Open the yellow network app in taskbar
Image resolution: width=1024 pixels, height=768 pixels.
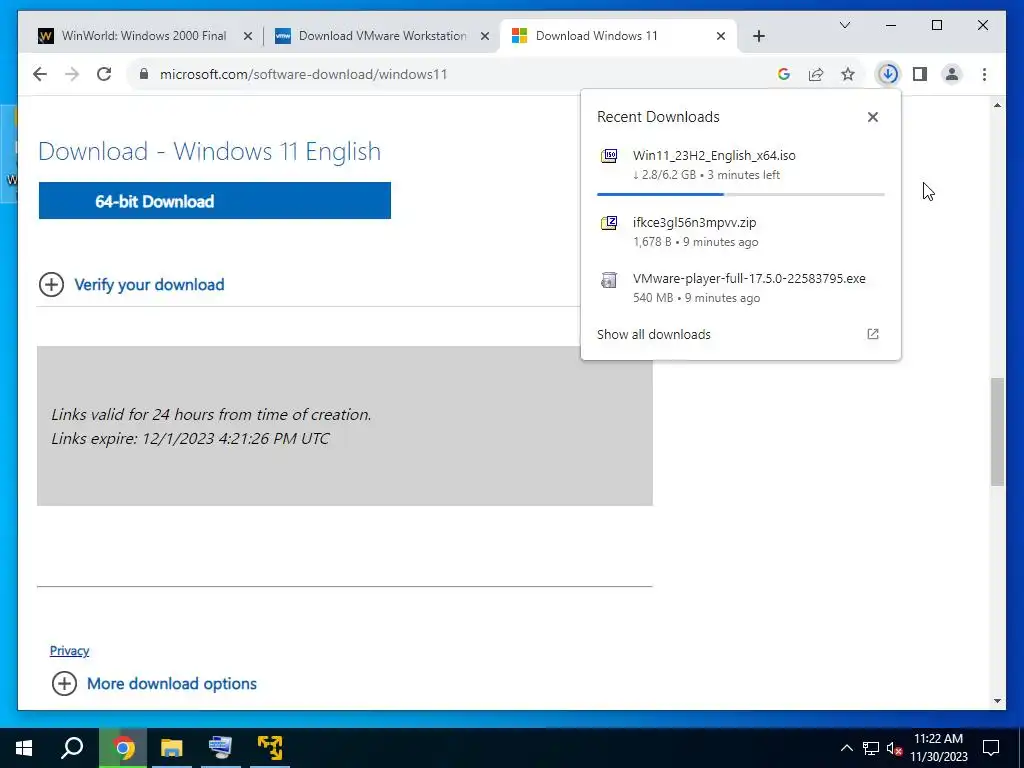coord(270,748)
